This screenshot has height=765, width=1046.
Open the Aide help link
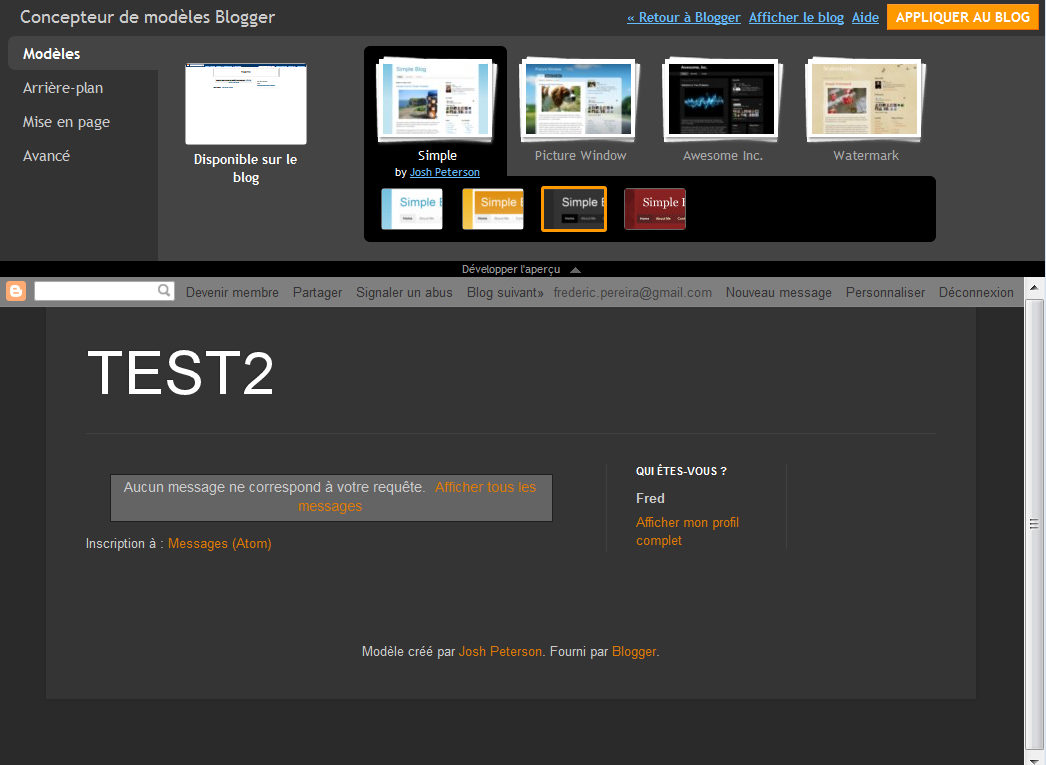pos(865,17)
